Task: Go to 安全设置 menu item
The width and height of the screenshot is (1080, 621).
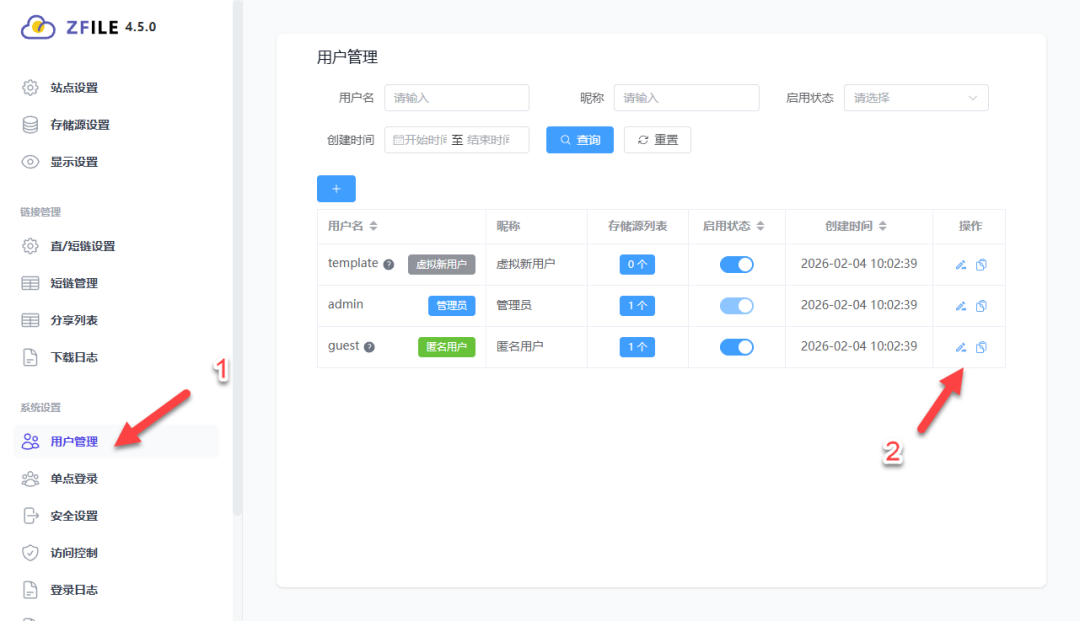Action: 74,516
